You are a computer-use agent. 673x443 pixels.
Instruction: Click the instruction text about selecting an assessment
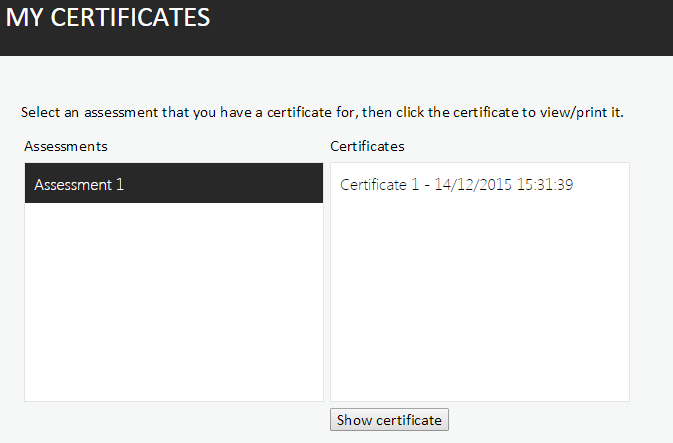click(322, 112)
